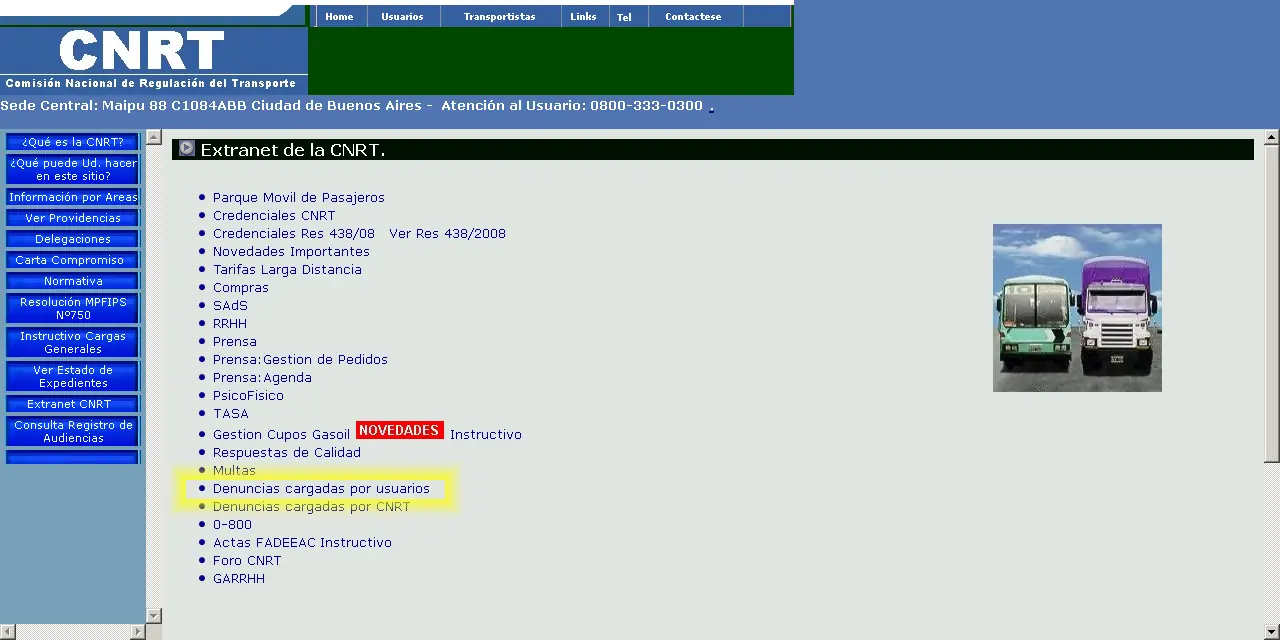Screen dimensions: 1280x640
Task: Open Denuncias cargadas por usuarios
Action: [x=321, y=489]
